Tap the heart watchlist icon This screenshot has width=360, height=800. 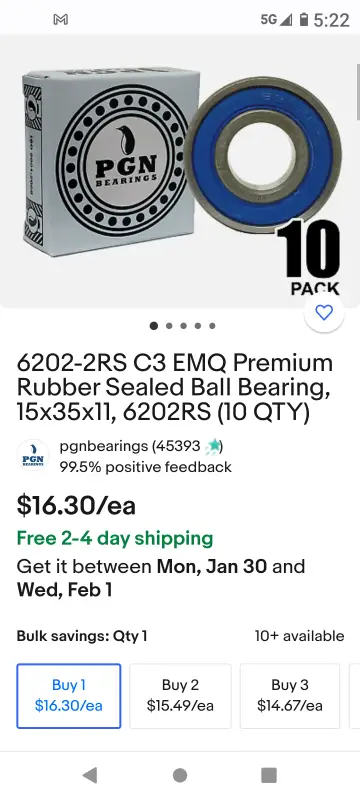tap(324, 312)
